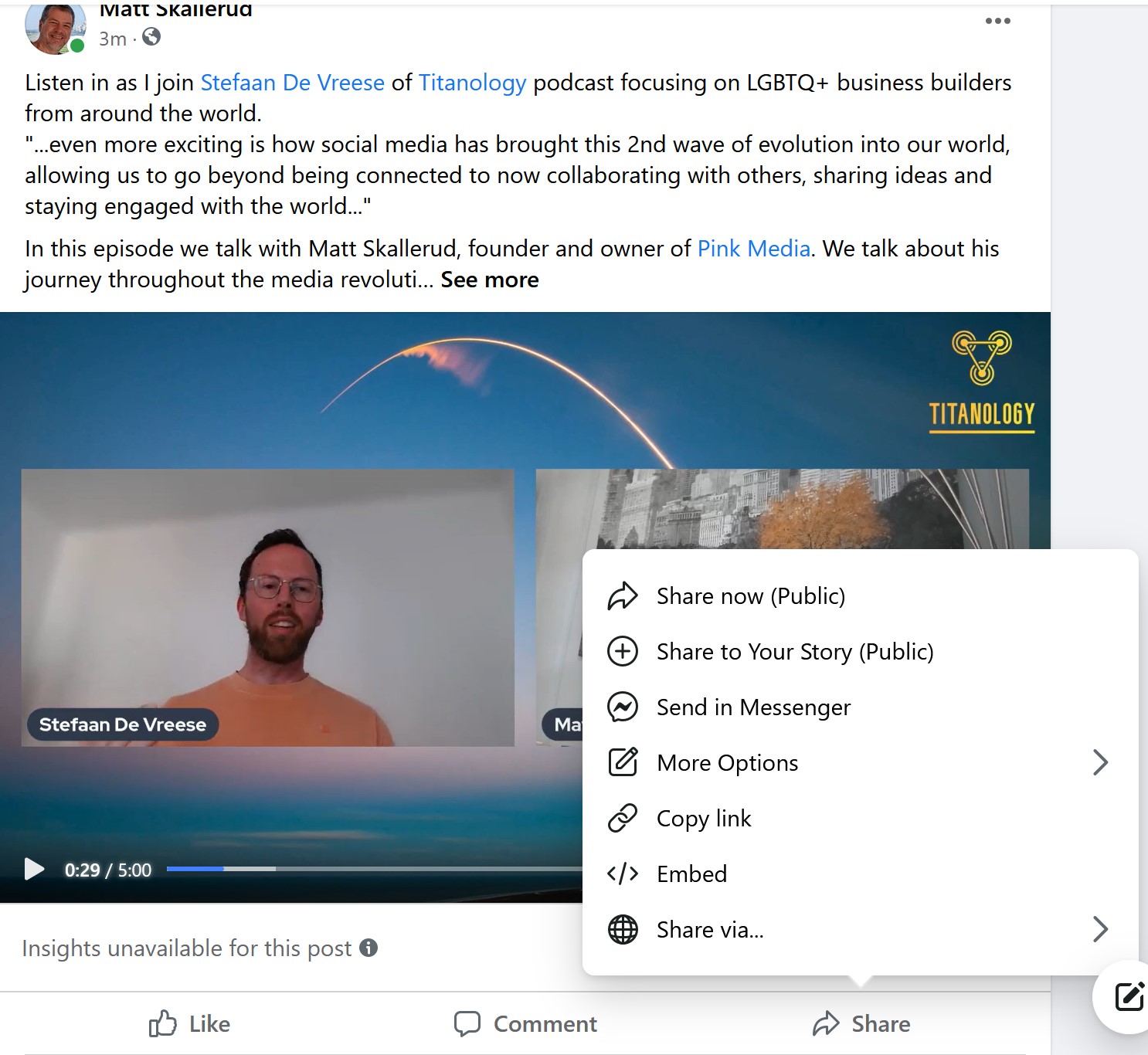Click the Titanology logo in video

[x=981, y=382]
